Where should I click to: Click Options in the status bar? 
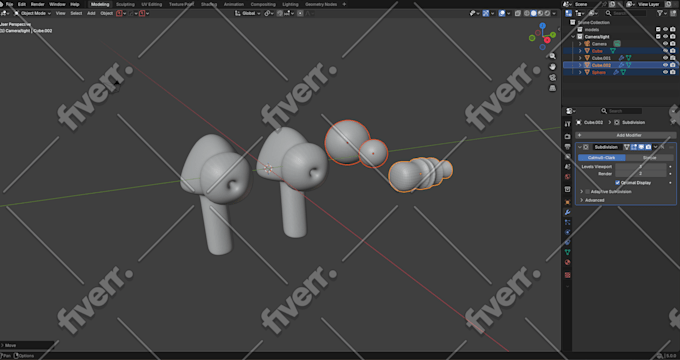pos(26,356)
